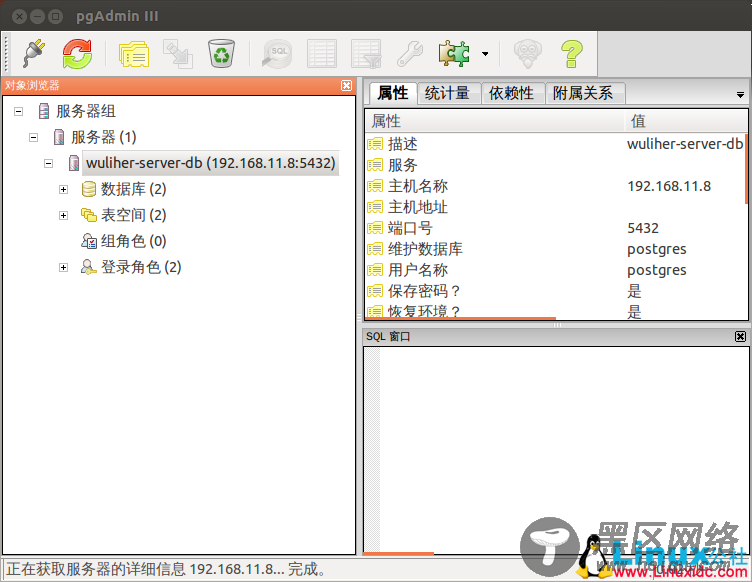This screenshot has width=752, height=582.
Task: Open the tab list dropdown arrow
Action: pos(740,95)
